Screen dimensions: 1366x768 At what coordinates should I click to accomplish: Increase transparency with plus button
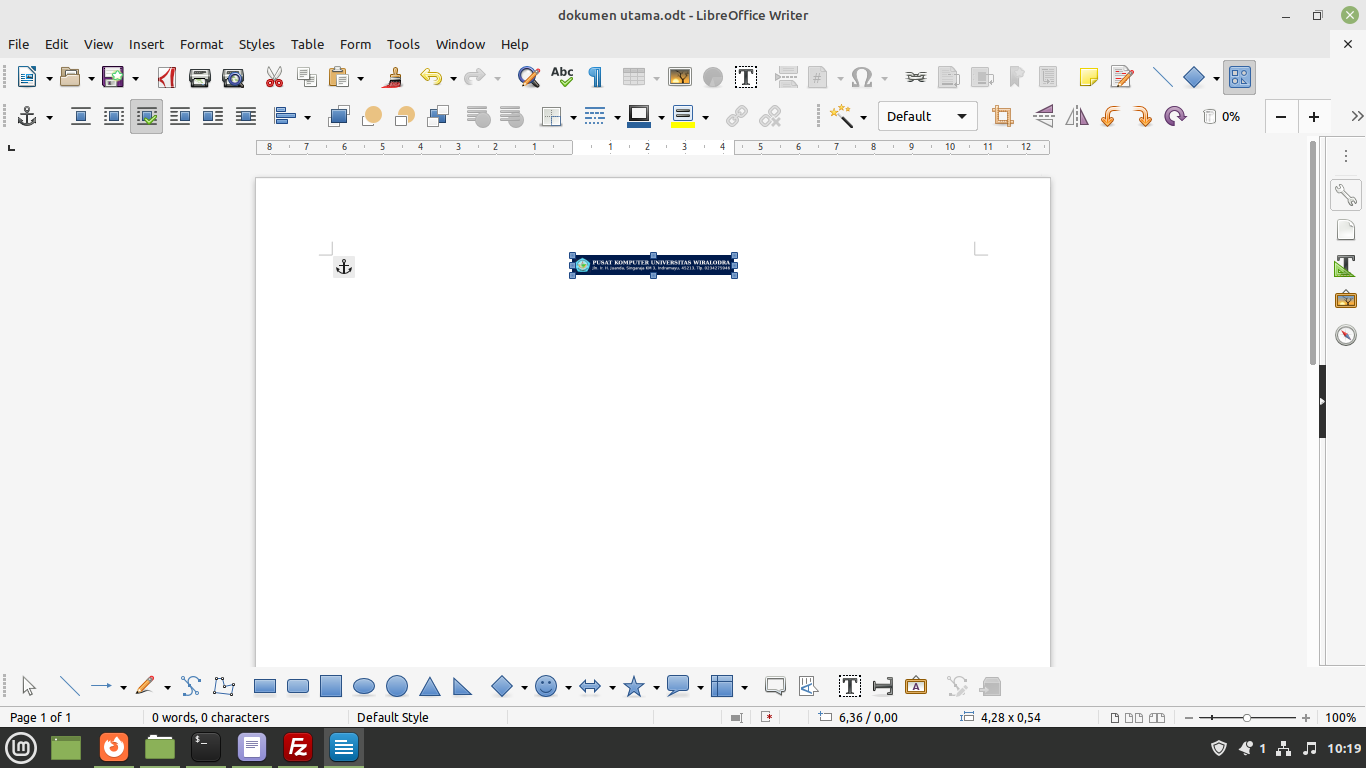click(x=1314, y=117)
